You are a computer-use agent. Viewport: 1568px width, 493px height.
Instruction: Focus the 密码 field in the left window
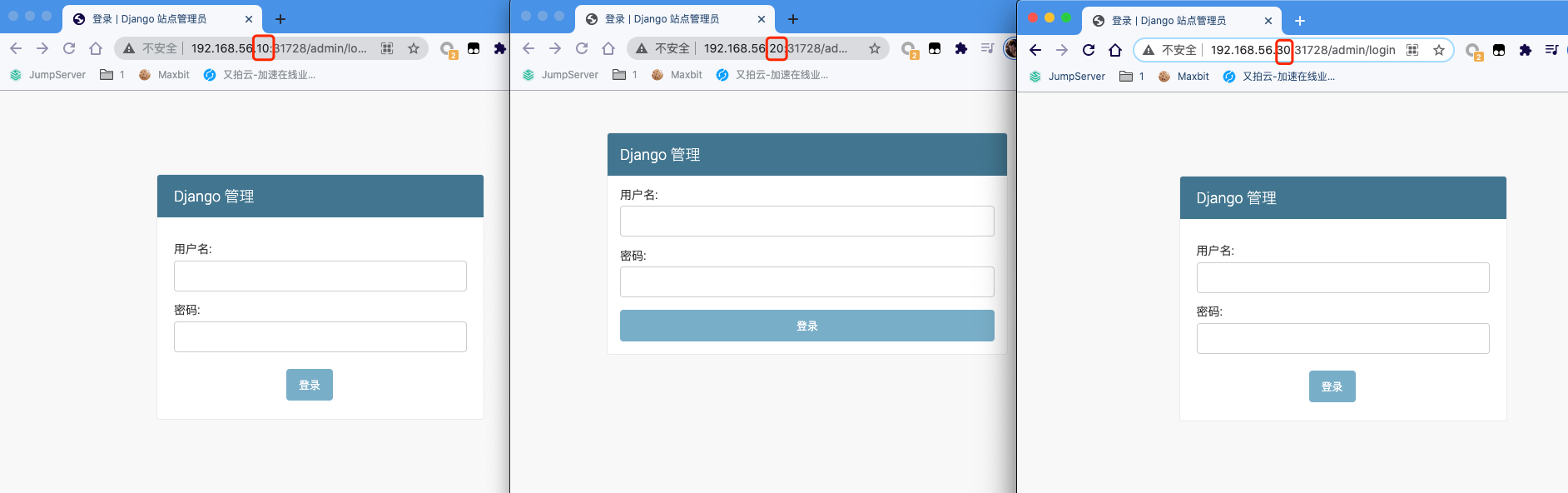320,336
